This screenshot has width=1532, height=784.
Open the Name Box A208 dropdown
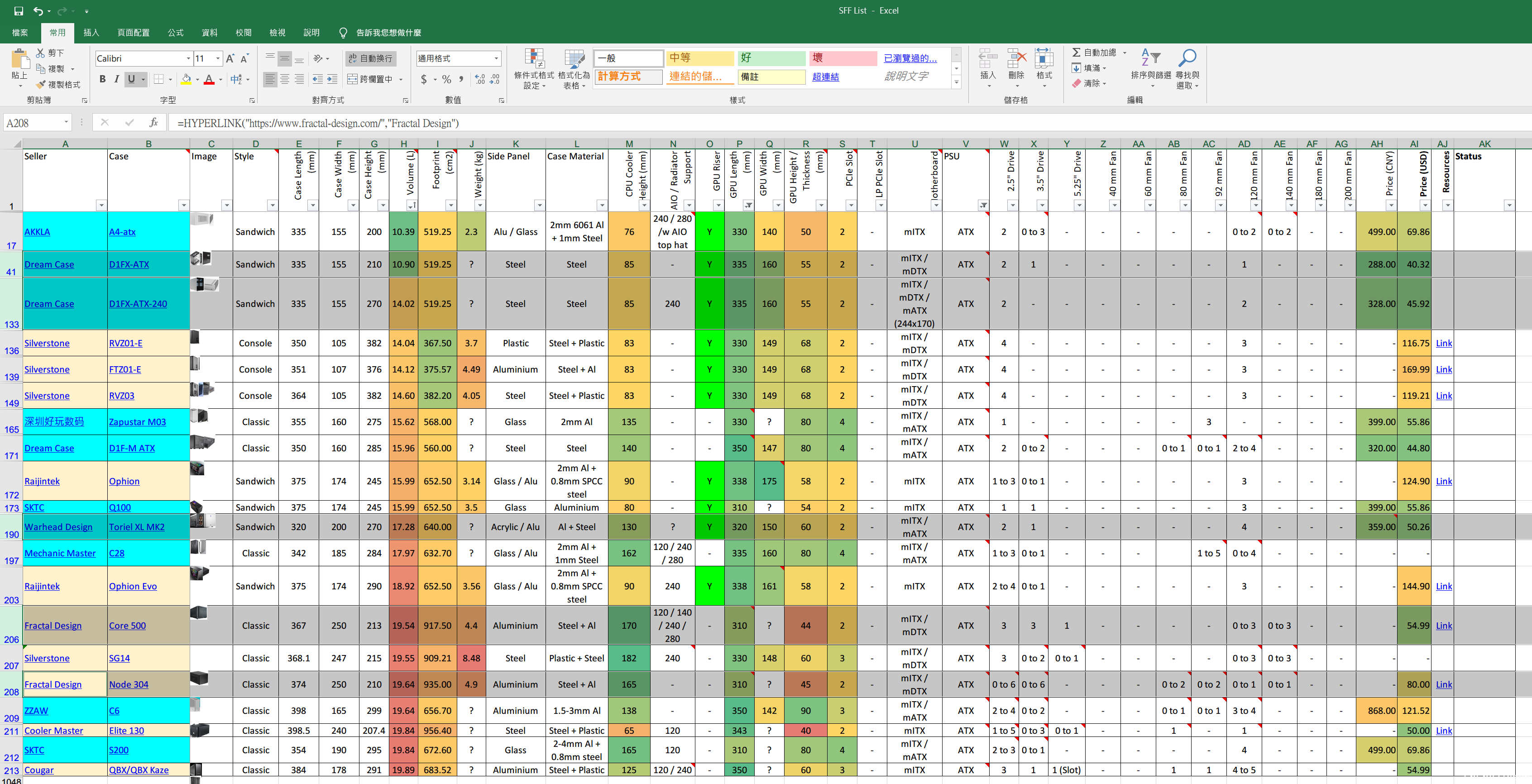pyautogui.click(x=66, y=123)
